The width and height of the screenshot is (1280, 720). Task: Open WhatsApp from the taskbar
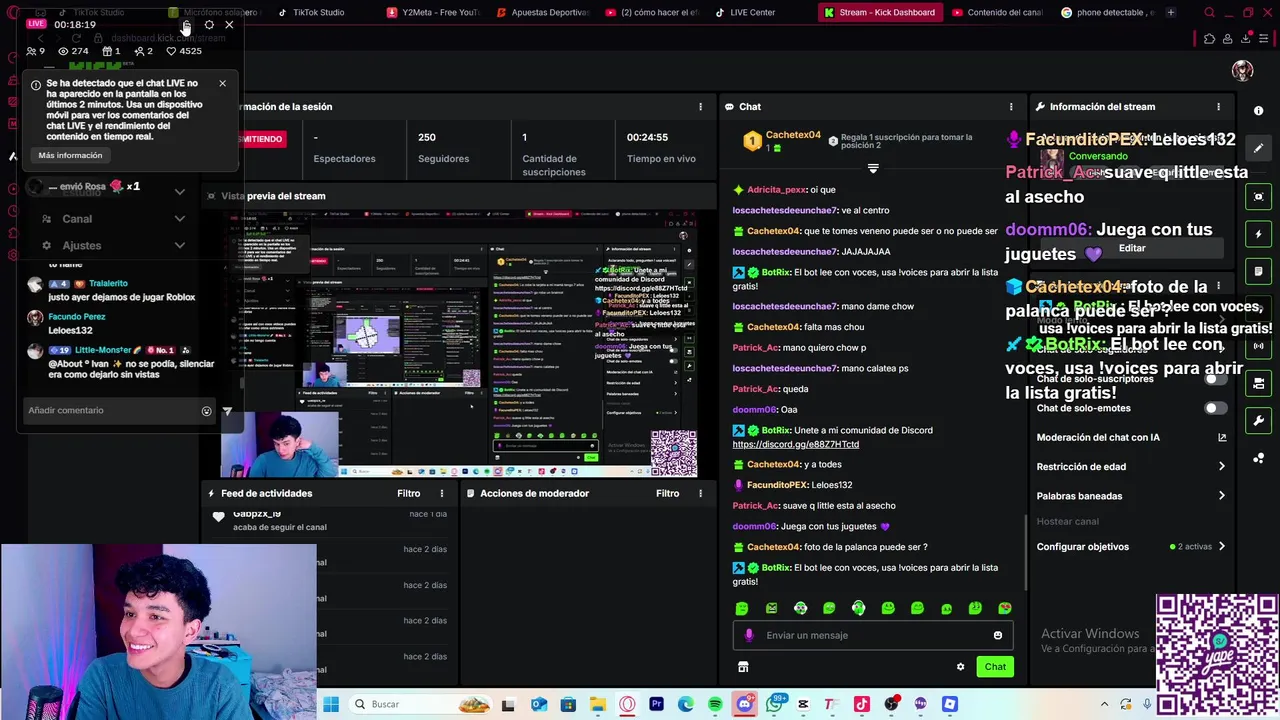pos(774,704)
